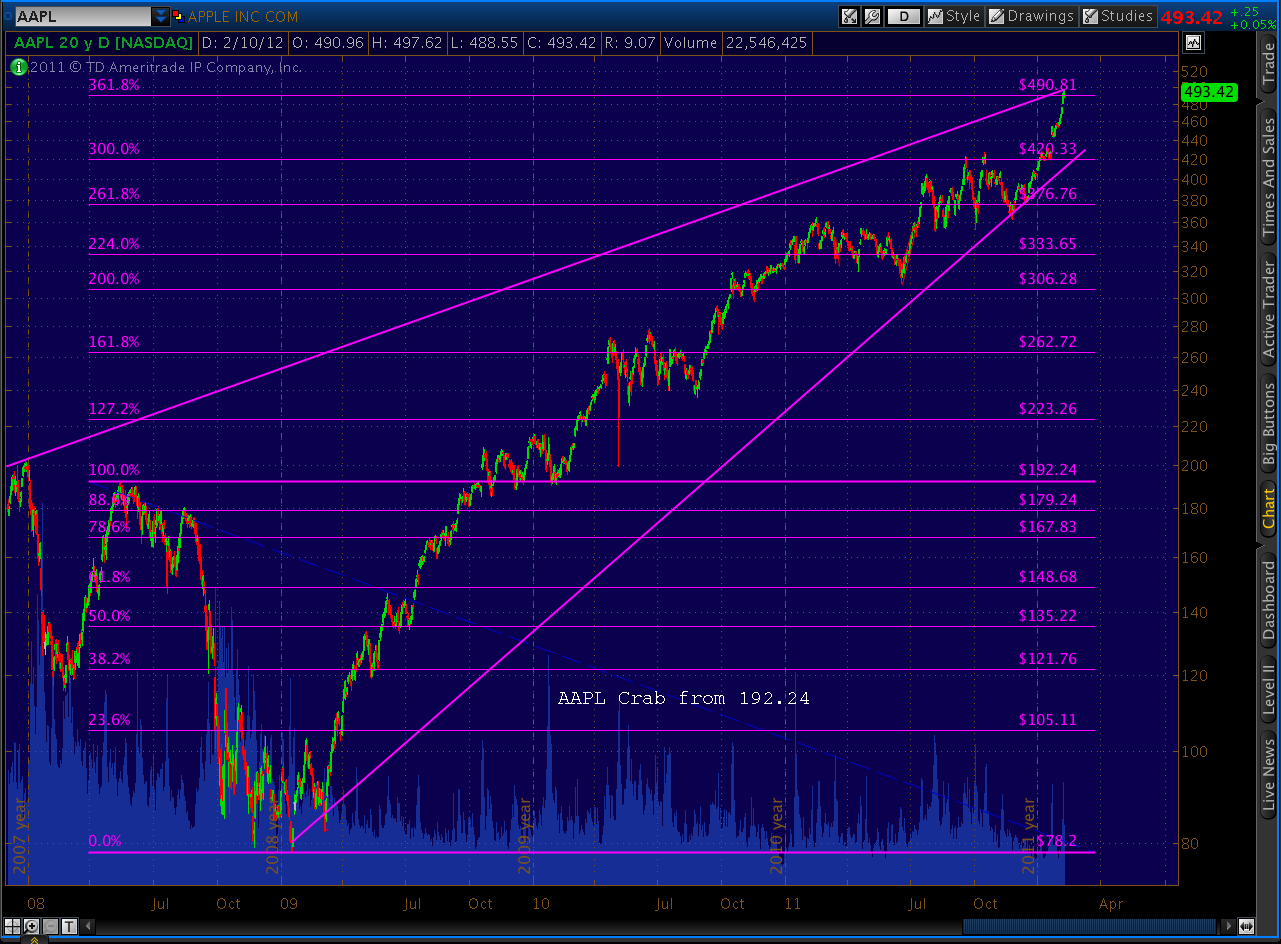Click the 224.0% Fibonacci level label
The height and width of the screenshot is (944, 1281).
tap(114, 244)
